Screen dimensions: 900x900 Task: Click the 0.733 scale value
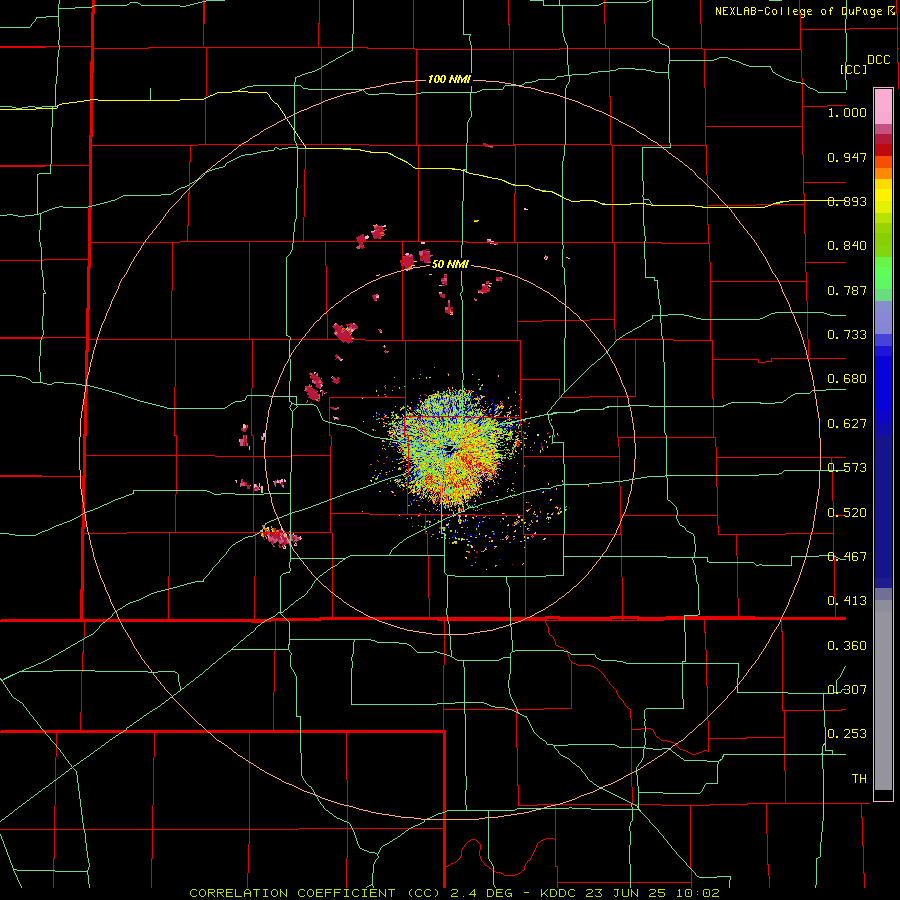coord(847,335)
